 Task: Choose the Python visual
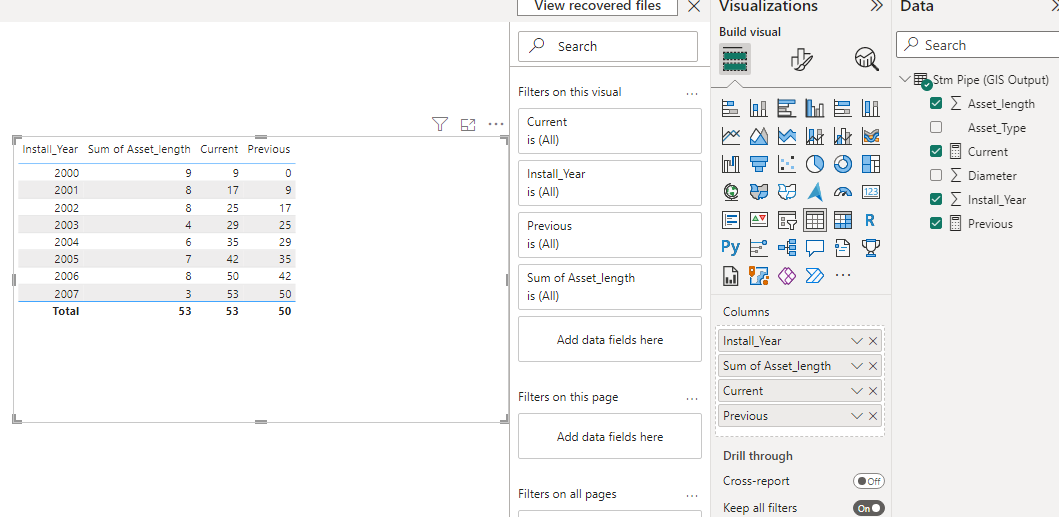pyautogui.click(x=731, y=247)
